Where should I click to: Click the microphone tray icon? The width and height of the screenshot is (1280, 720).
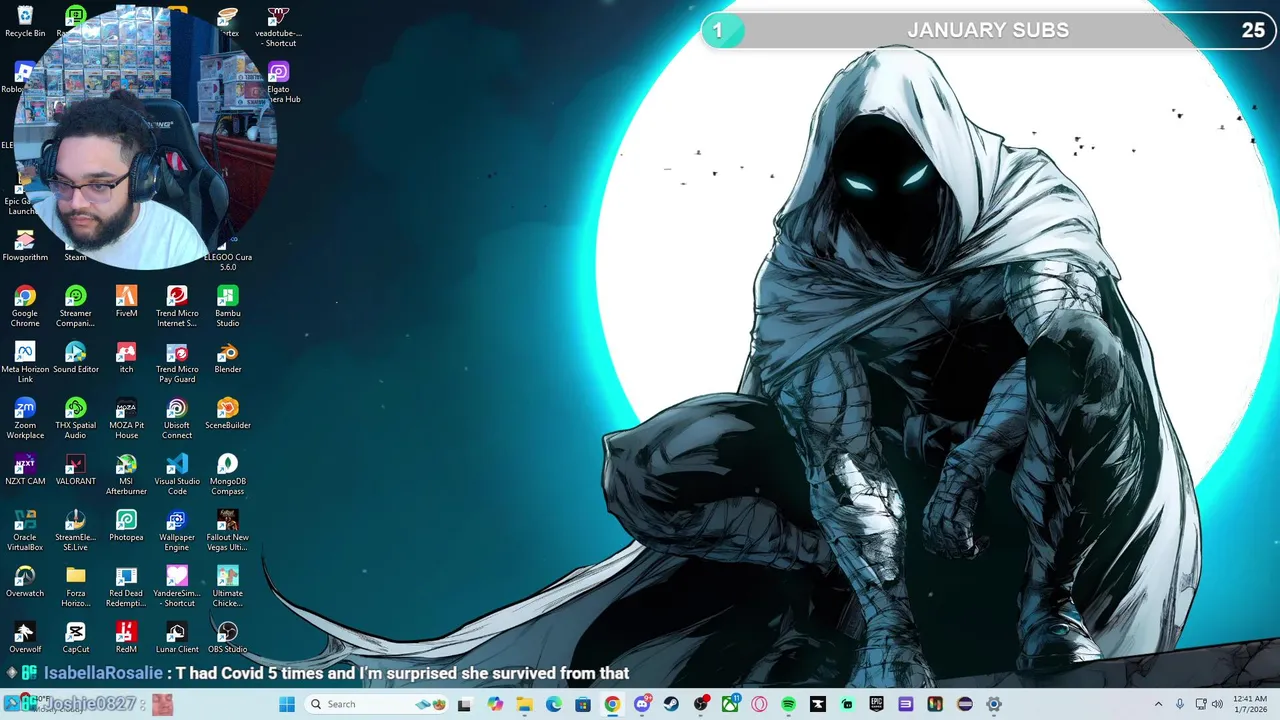1180,704
